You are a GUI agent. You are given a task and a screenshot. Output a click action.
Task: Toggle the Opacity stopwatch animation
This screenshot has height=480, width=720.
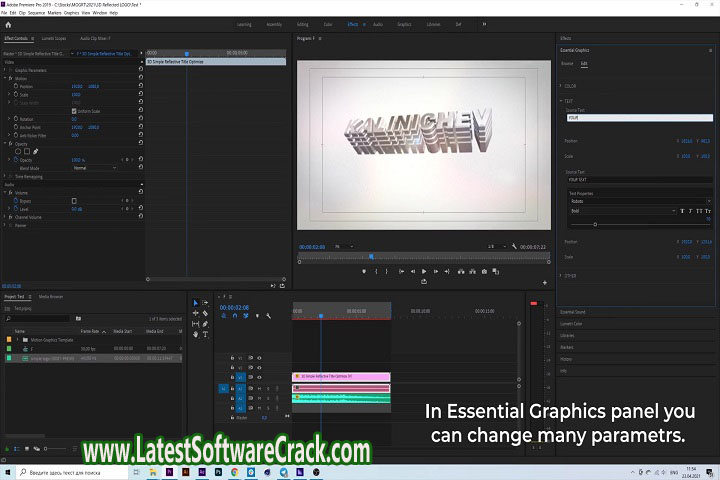tap(16, 160)
